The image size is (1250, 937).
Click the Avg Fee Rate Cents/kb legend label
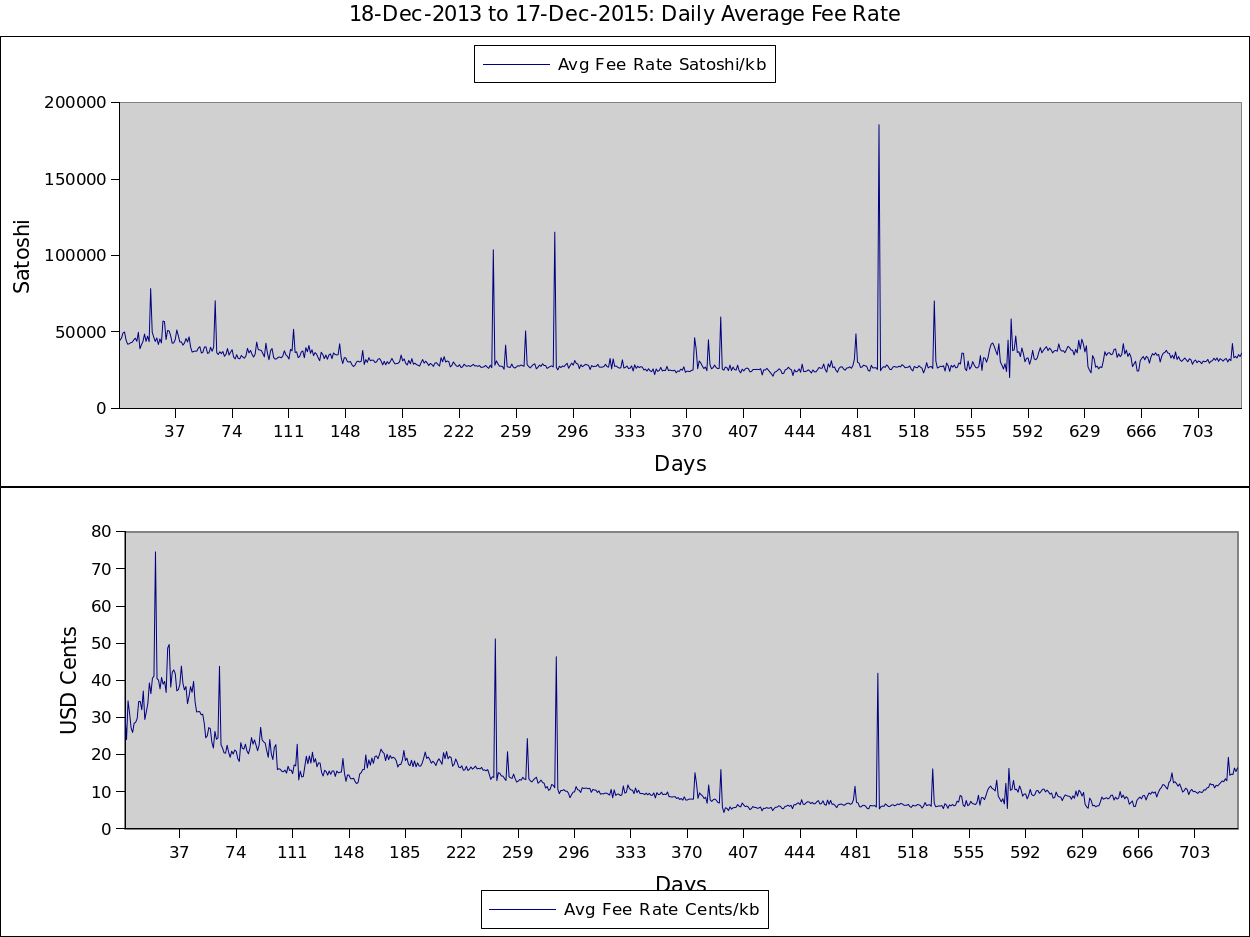coord(661,909)
